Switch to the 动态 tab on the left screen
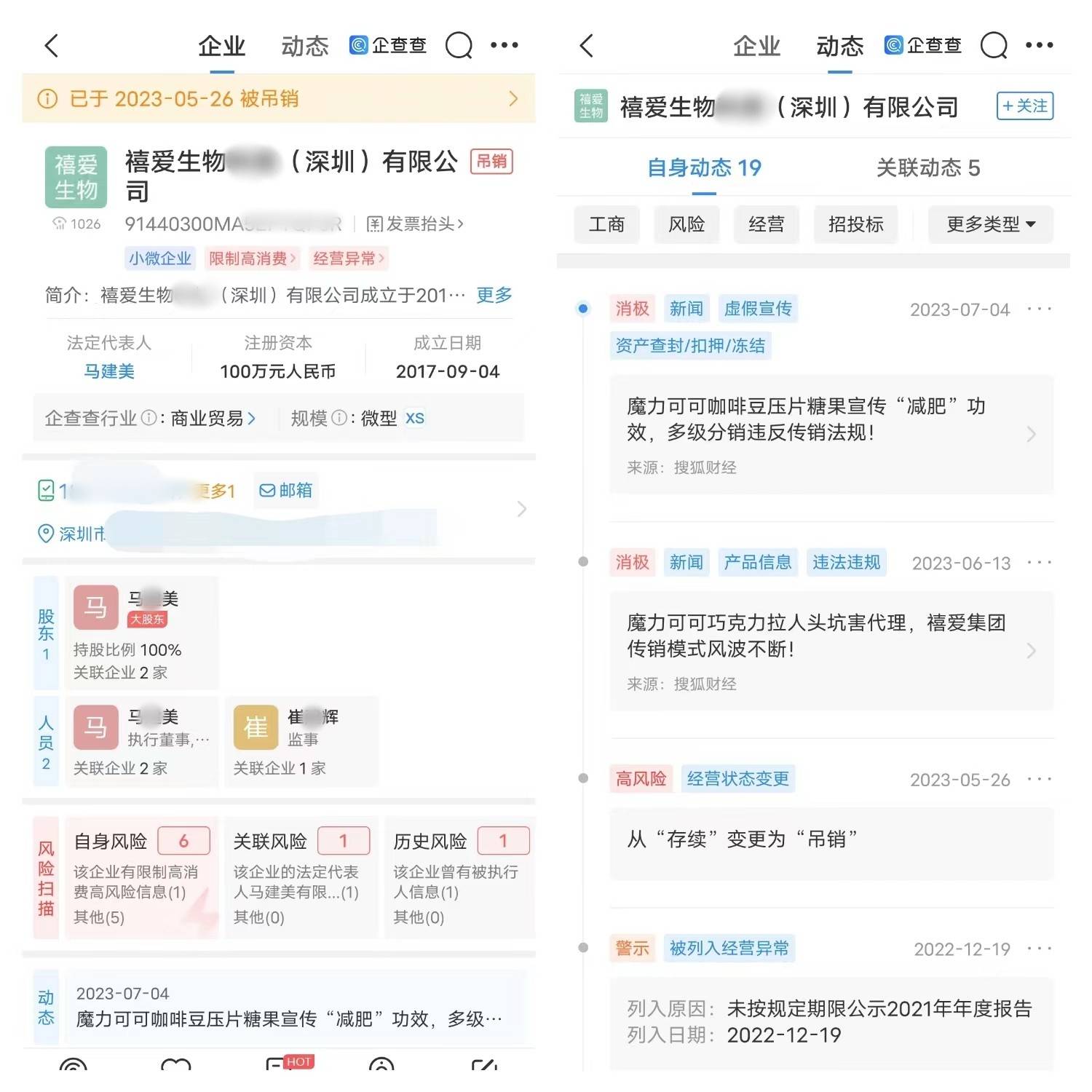 pos(305,47)
